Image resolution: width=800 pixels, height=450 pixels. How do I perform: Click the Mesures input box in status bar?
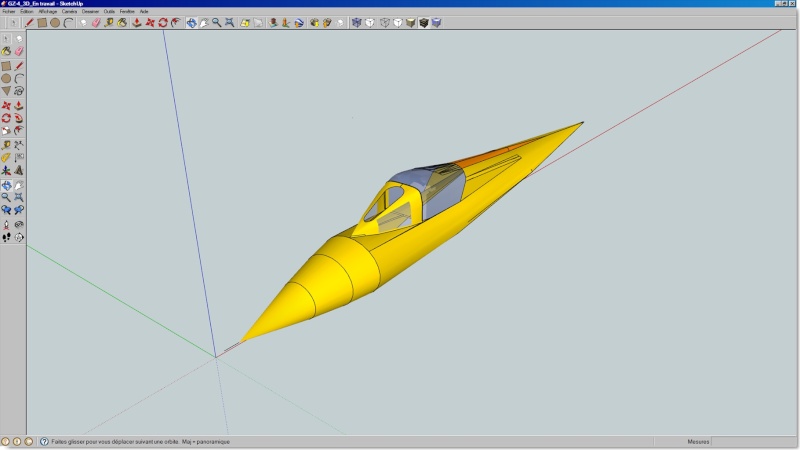click(754, 441)
